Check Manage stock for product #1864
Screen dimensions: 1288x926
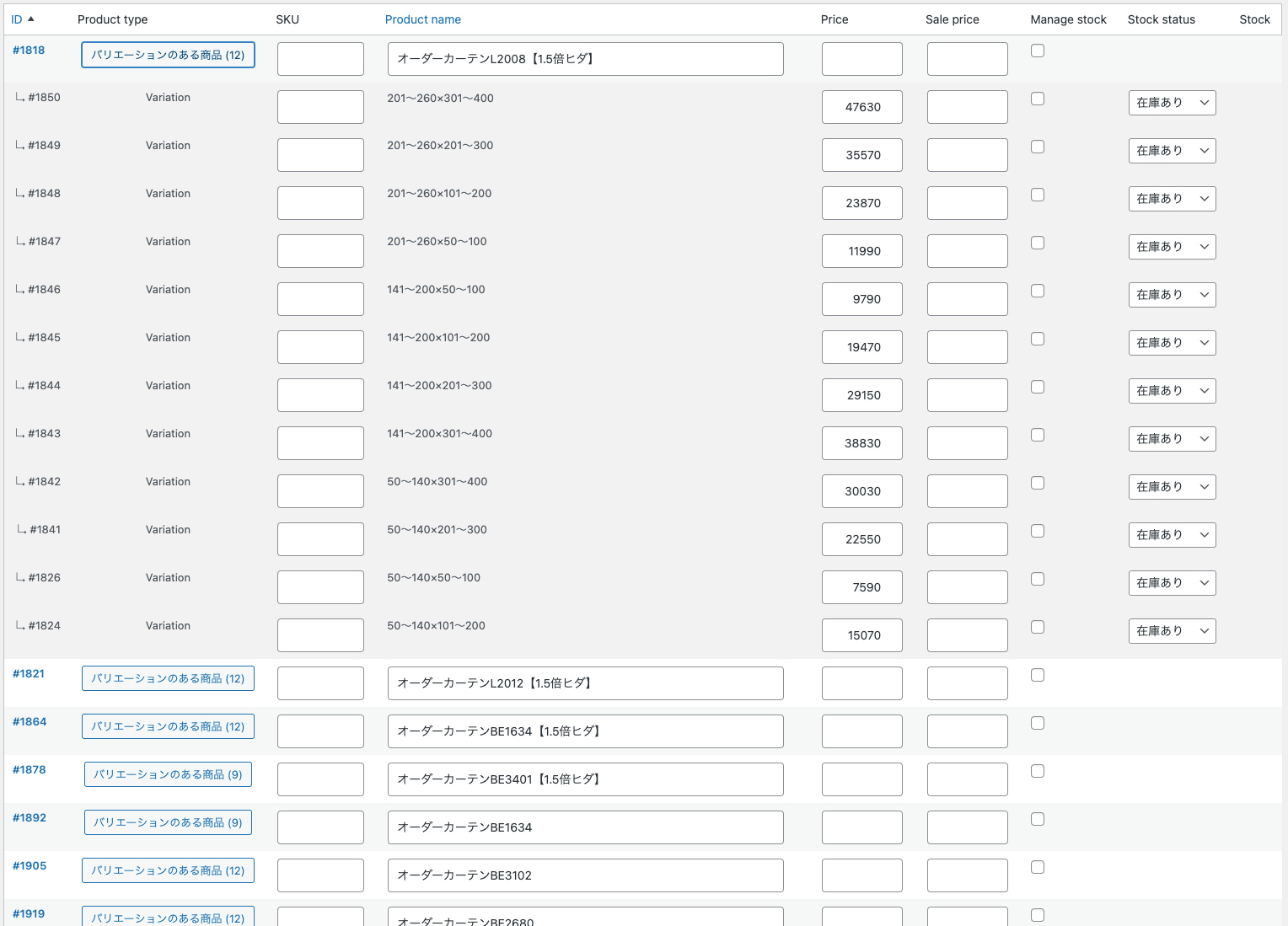pyautogui.click(x=1038, y=723)
